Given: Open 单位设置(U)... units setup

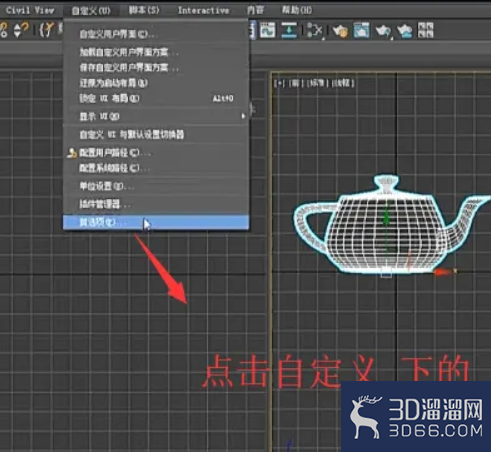Looking at the screenshot, I should [x=156, y=186].
